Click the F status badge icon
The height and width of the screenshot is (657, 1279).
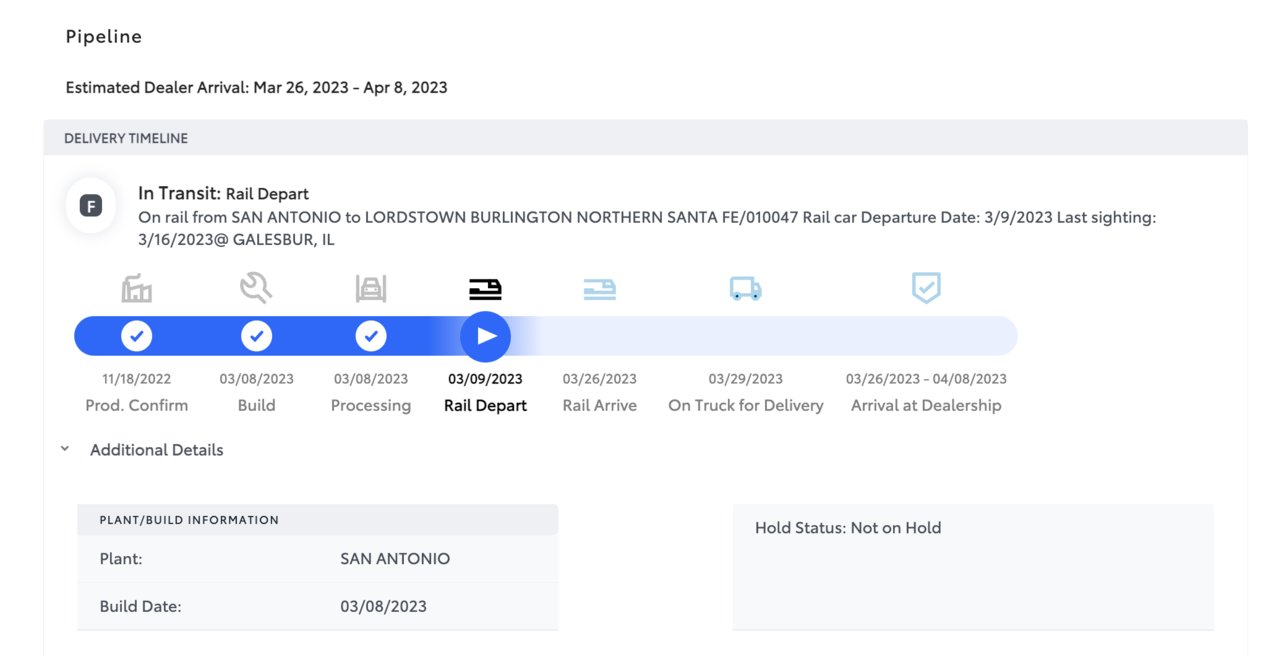pos(90,206)
